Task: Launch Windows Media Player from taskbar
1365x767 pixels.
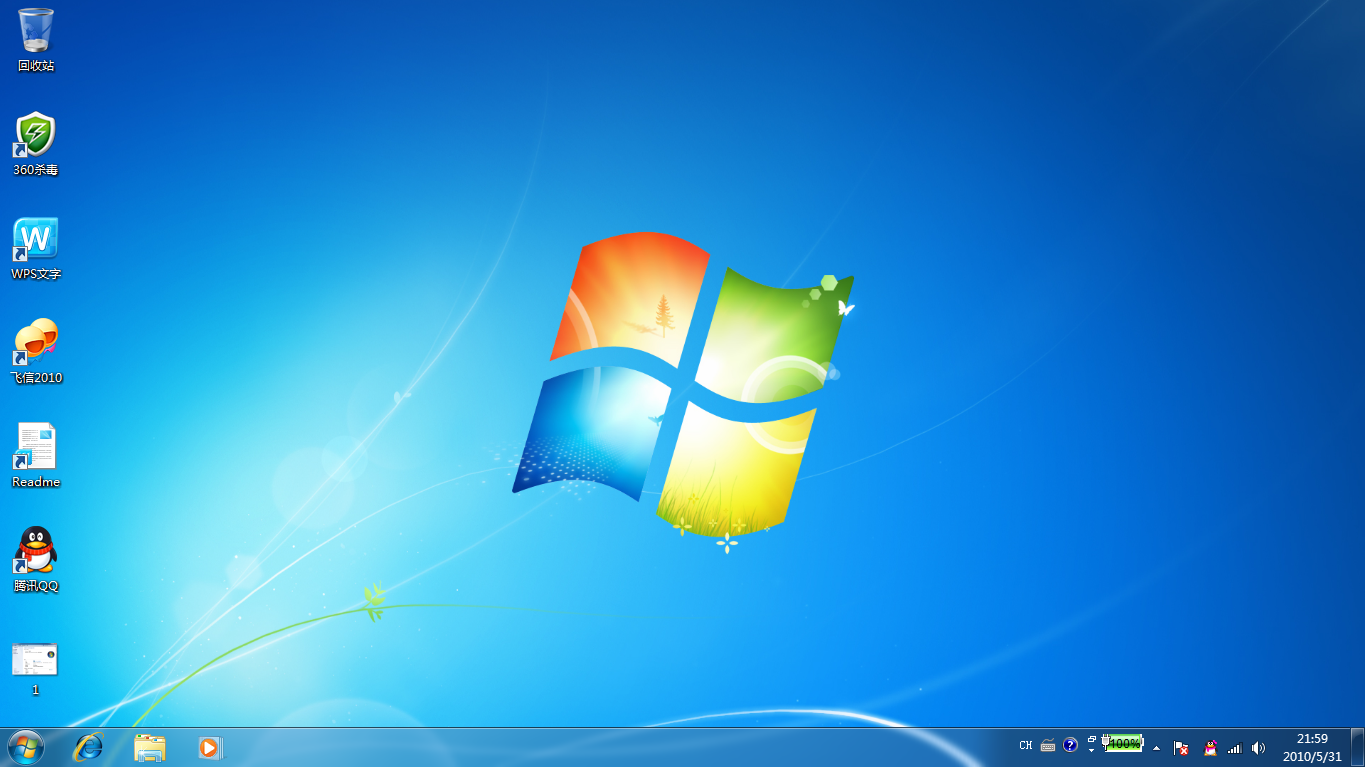Action: coord(210,747)
